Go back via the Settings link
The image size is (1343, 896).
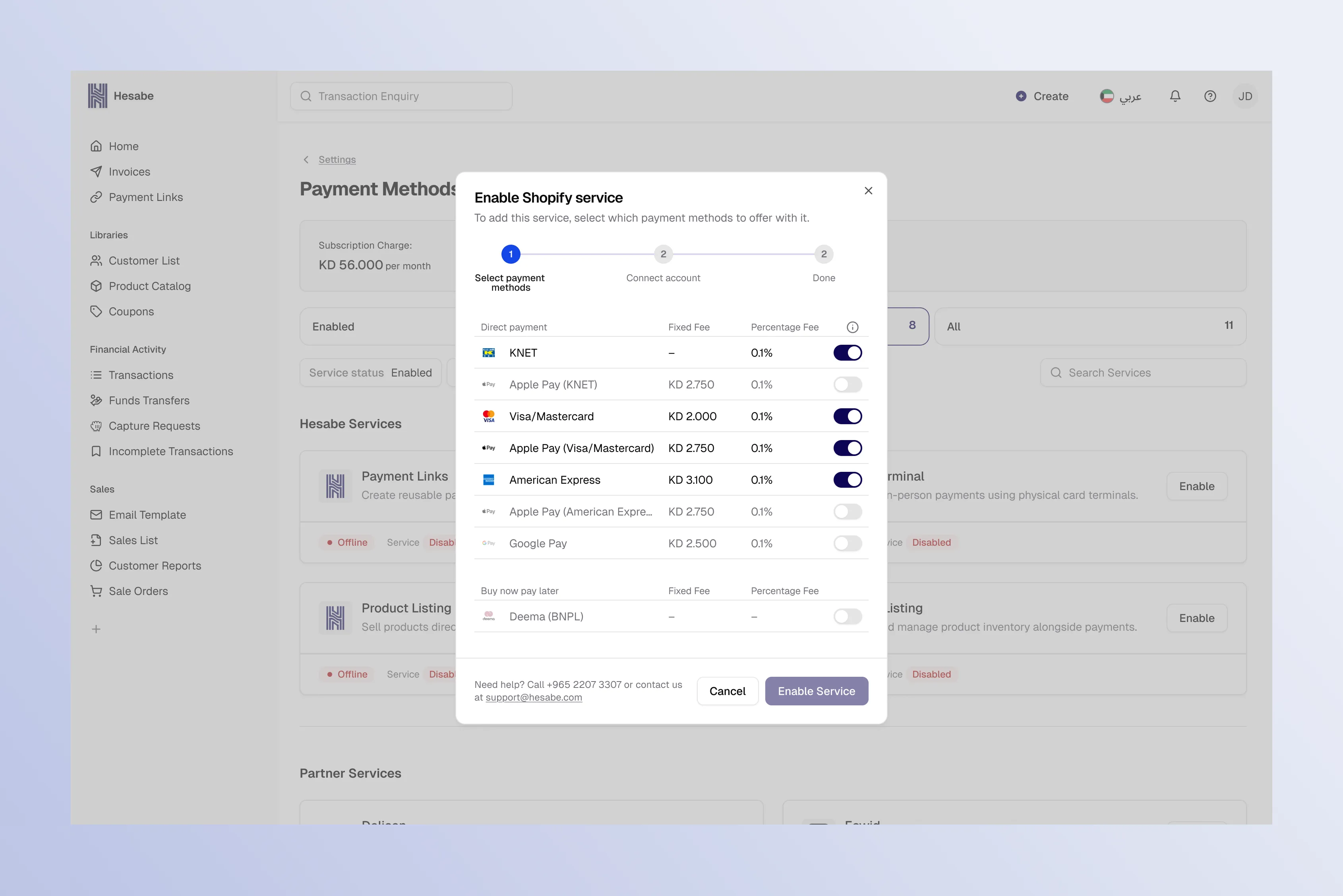coord(337,159)
